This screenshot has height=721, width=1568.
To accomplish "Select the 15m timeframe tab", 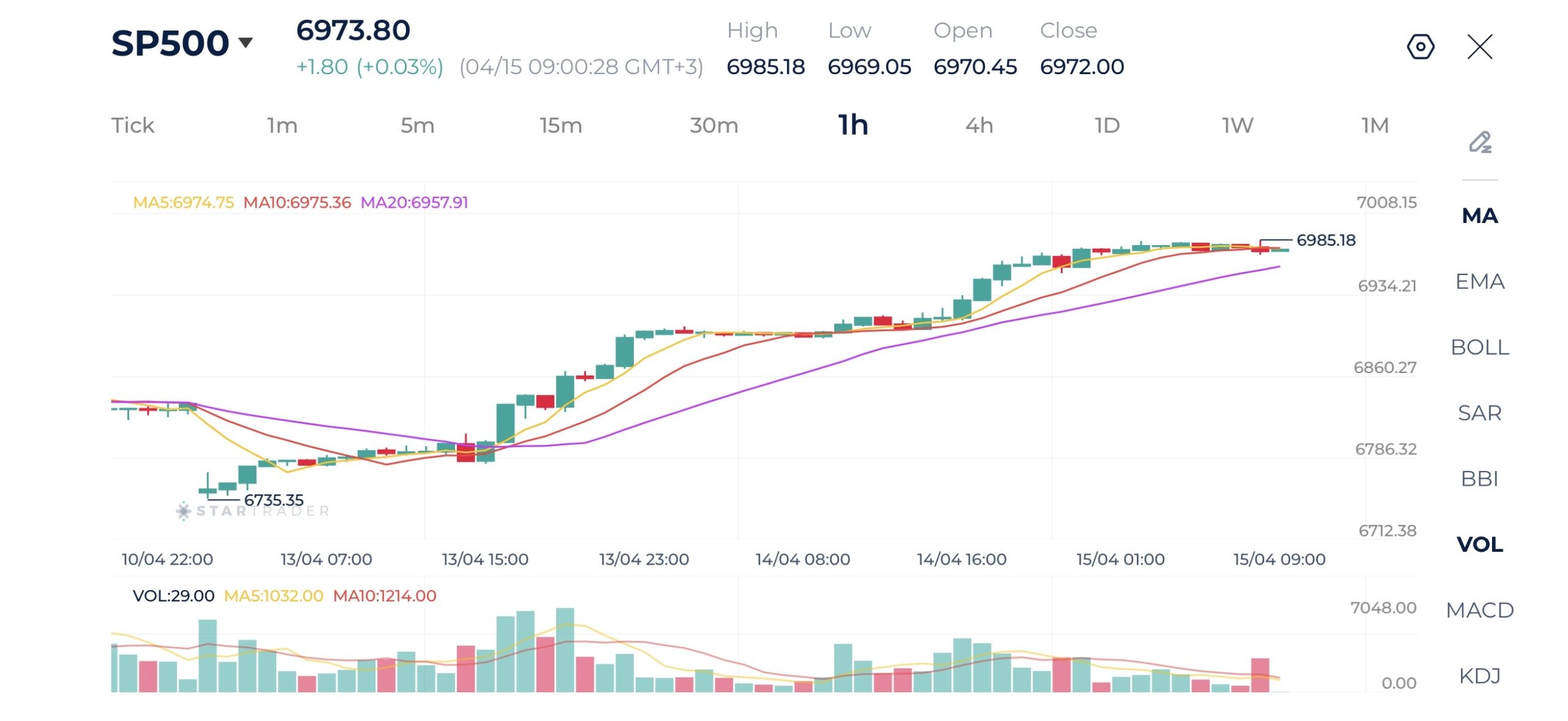I will pos(560,126).
